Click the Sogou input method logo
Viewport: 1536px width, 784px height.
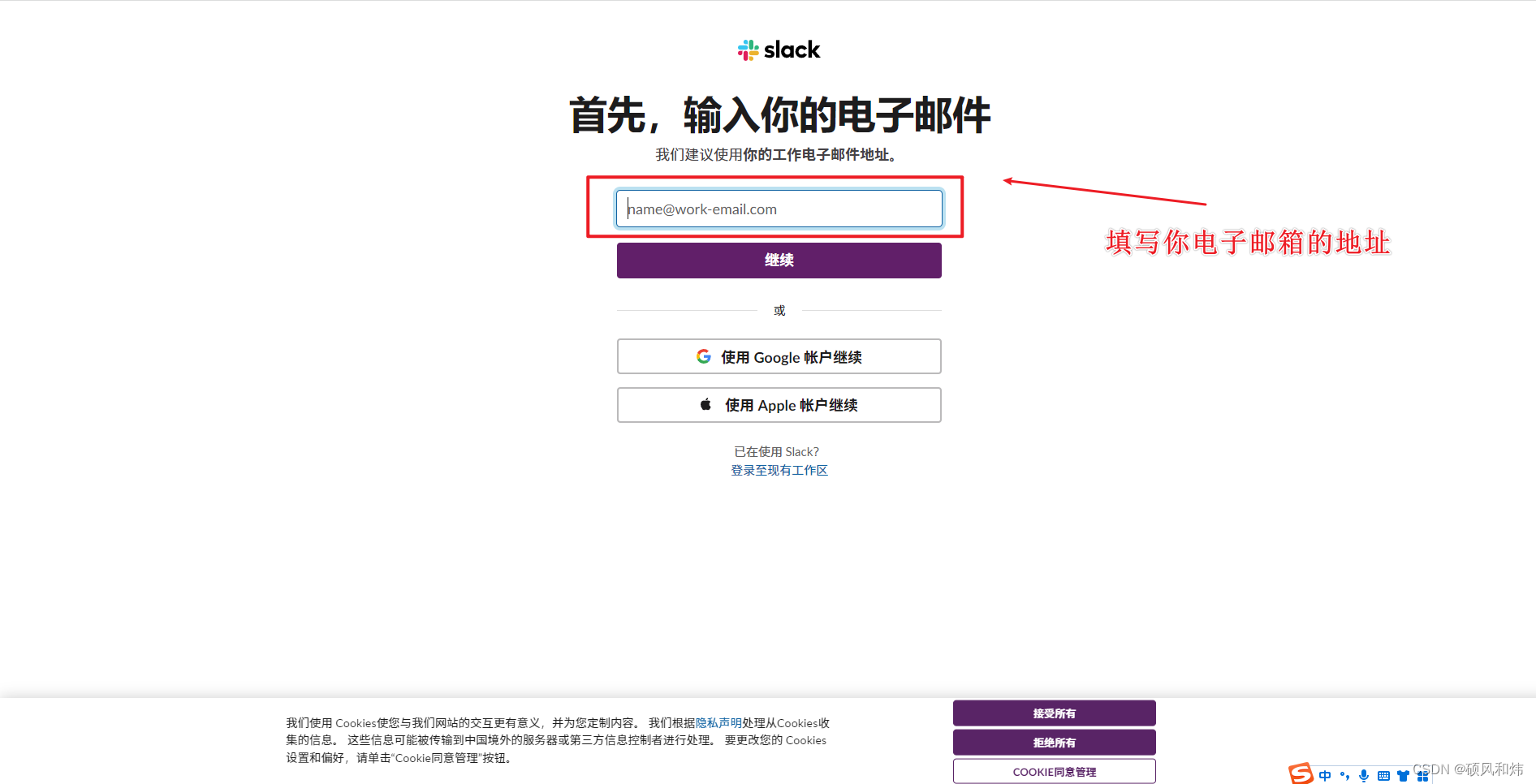[x=1301, y=773]
